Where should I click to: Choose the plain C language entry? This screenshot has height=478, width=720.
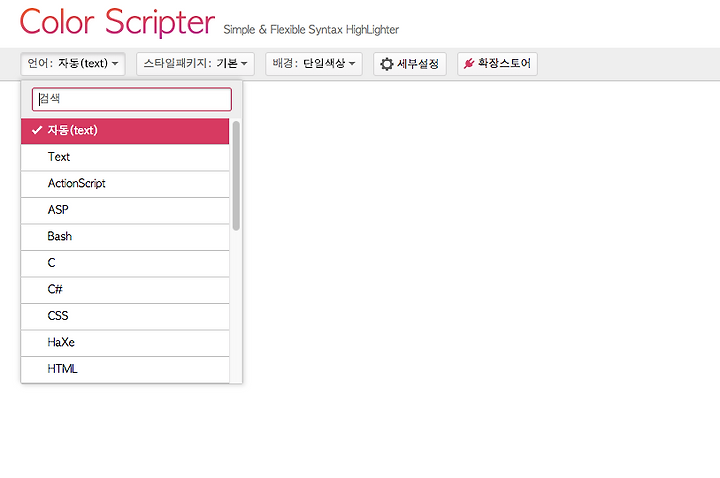[125, 264]
